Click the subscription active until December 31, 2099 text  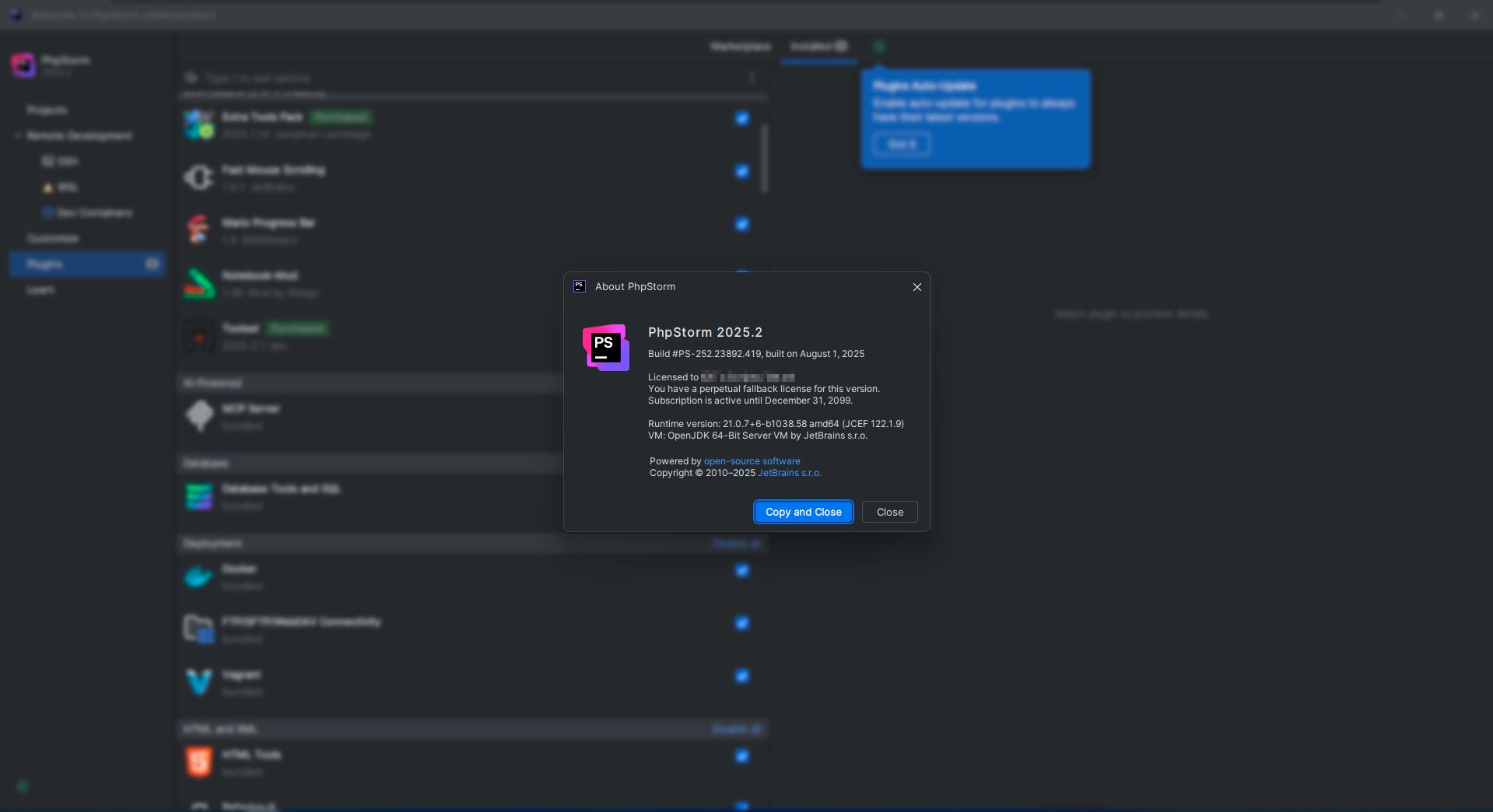pyautogui.click(x=751, y=401)
